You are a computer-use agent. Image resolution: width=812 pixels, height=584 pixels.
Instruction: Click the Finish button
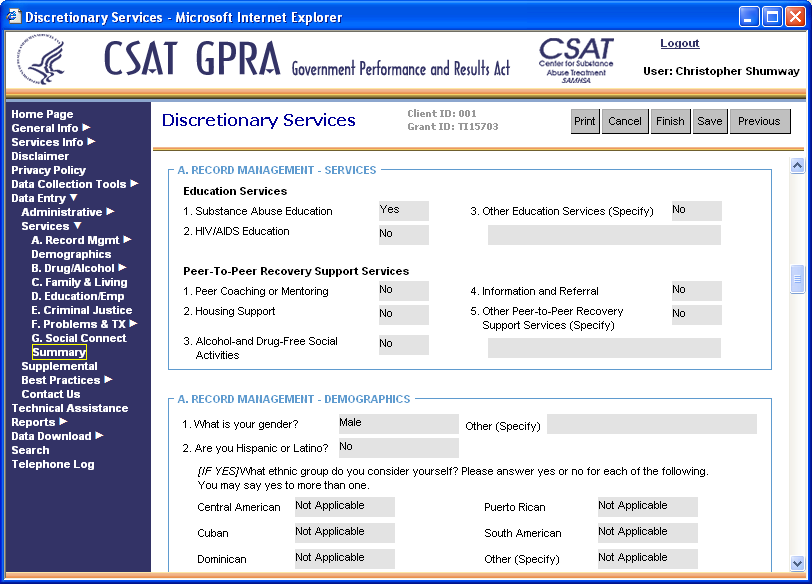click(x=670, y=121)
